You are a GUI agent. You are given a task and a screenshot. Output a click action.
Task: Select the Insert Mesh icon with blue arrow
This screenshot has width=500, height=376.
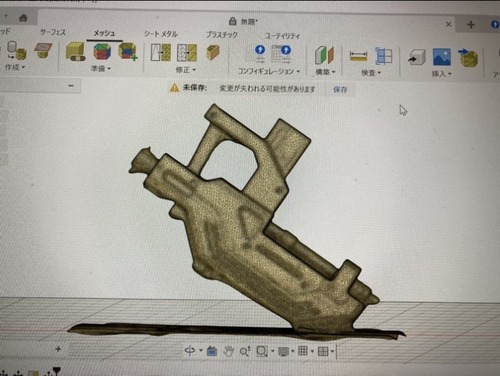468,57
